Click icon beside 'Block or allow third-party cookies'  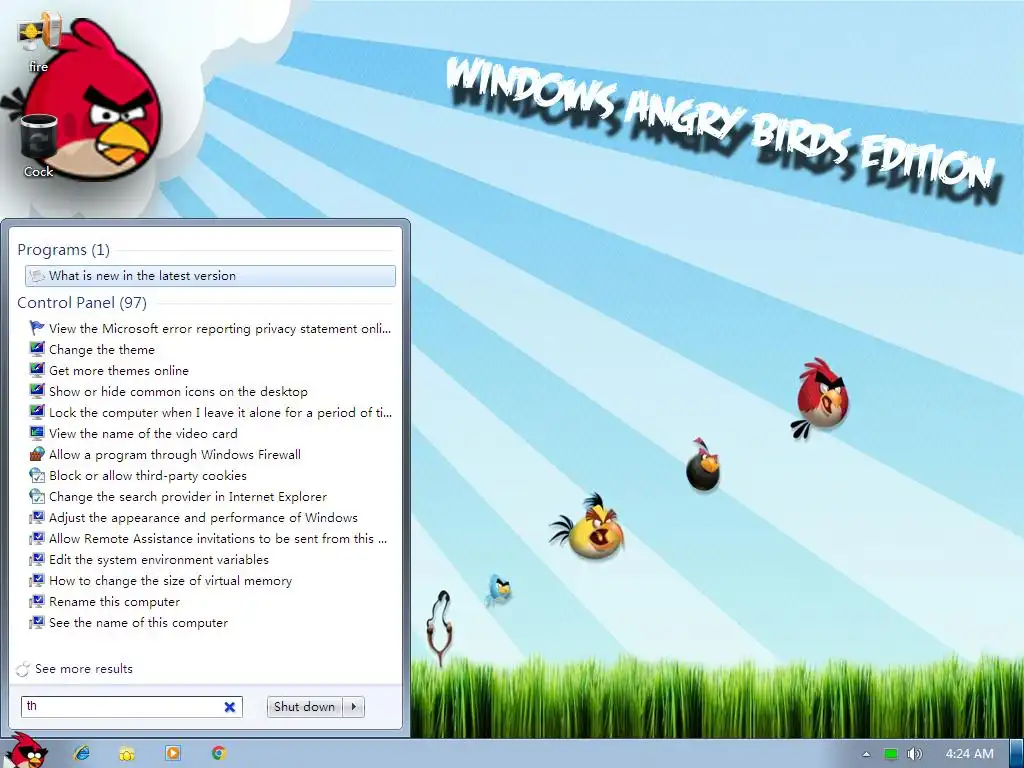point(37,475)
